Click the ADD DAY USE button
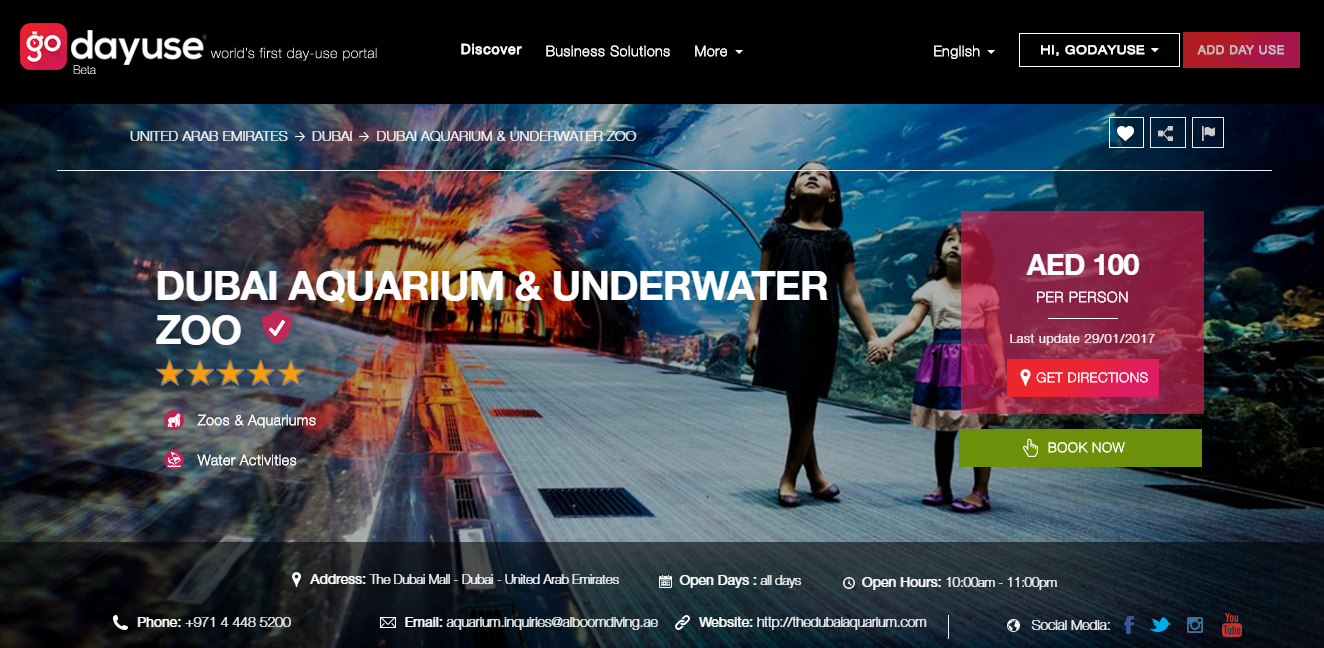Screen dimensions: 1324x648 [1241, 50]
